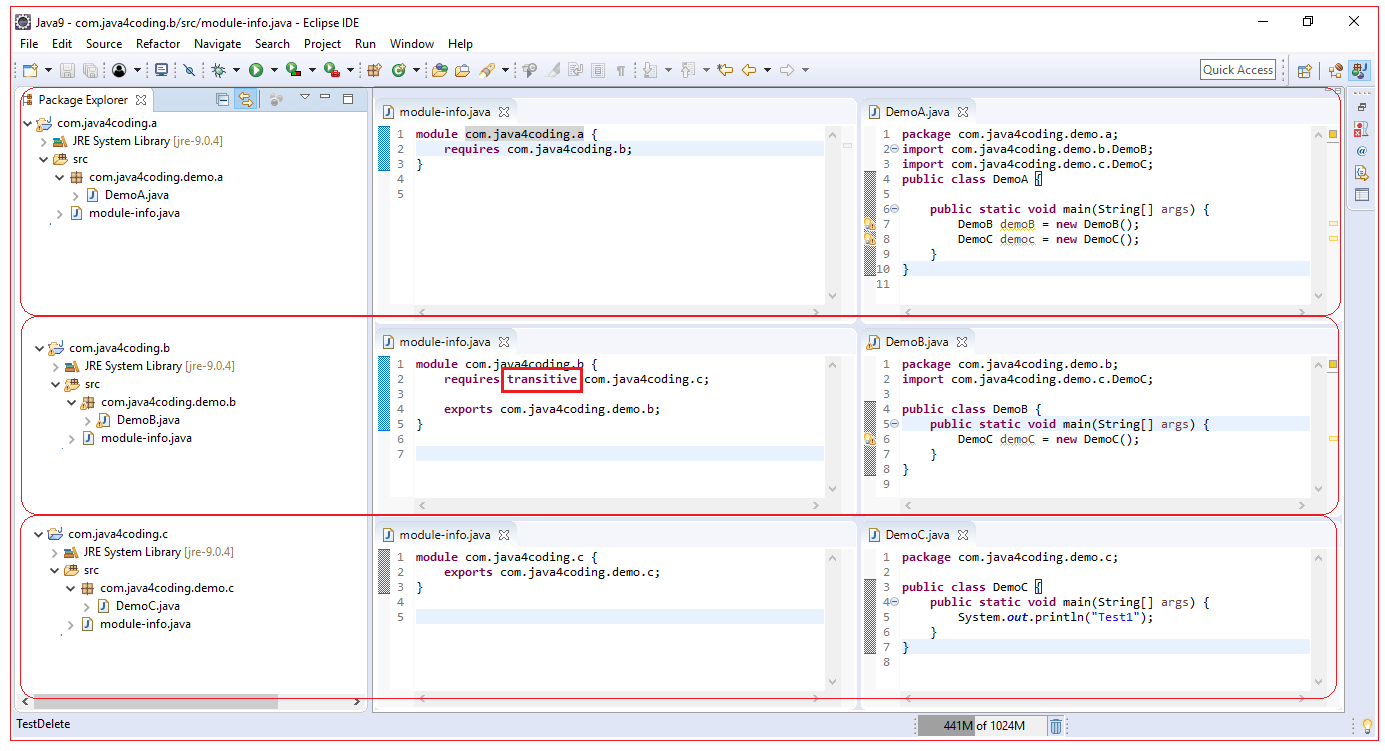The width and height of the screenshot is (1385, 751).
Task: Expand the DemoA.java tree node
Action: (75, 194)
